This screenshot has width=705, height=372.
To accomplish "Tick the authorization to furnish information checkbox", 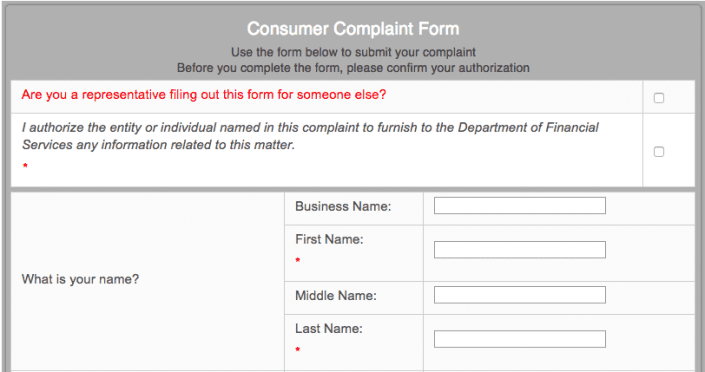I will coord(659,152).
